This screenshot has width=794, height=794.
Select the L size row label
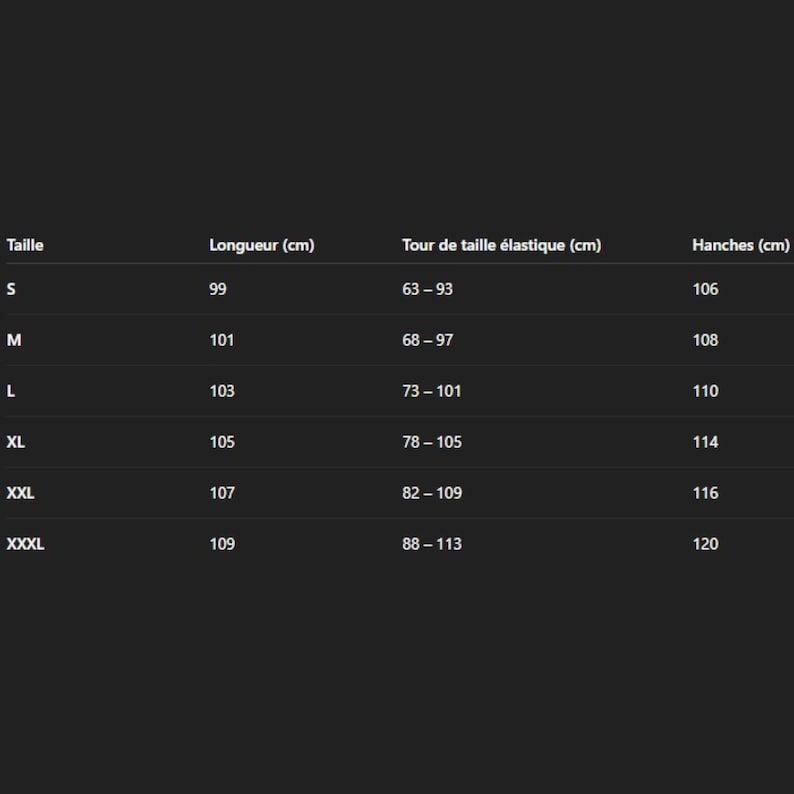11,391
